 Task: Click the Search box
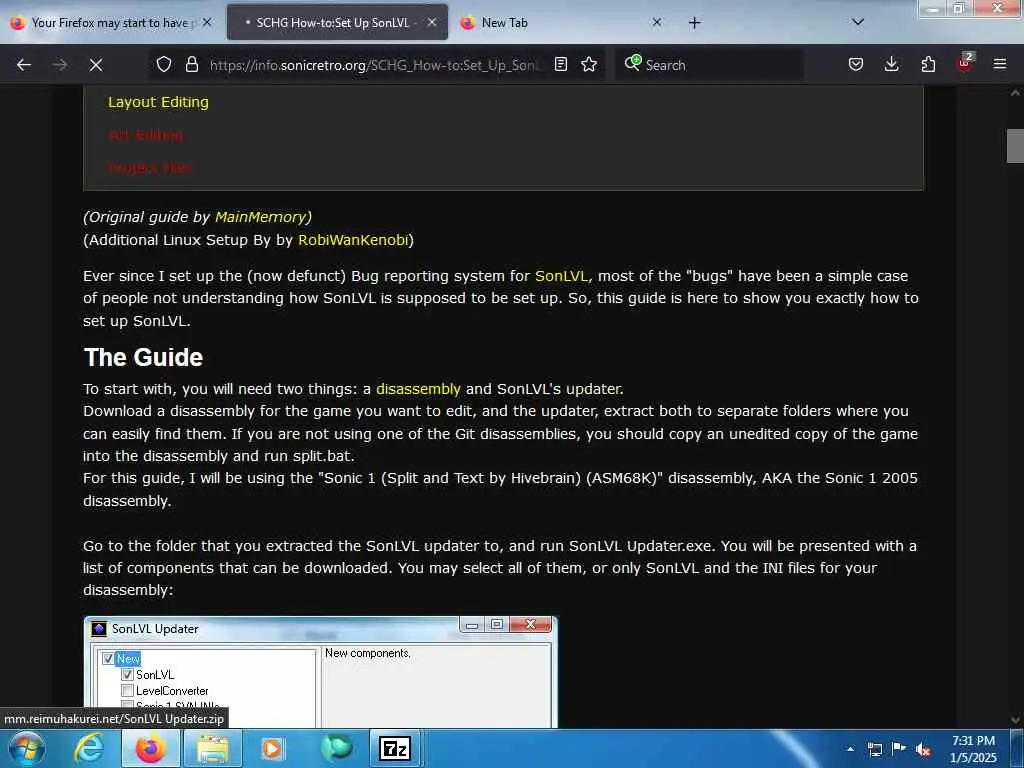(709, 65)
